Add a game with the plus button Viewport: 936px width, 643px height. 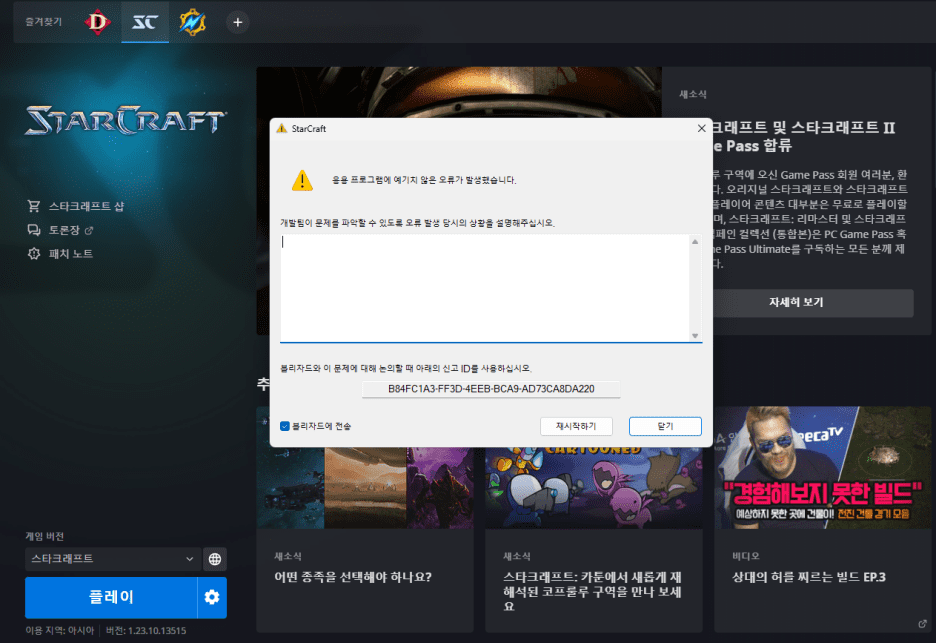(238, 23)
